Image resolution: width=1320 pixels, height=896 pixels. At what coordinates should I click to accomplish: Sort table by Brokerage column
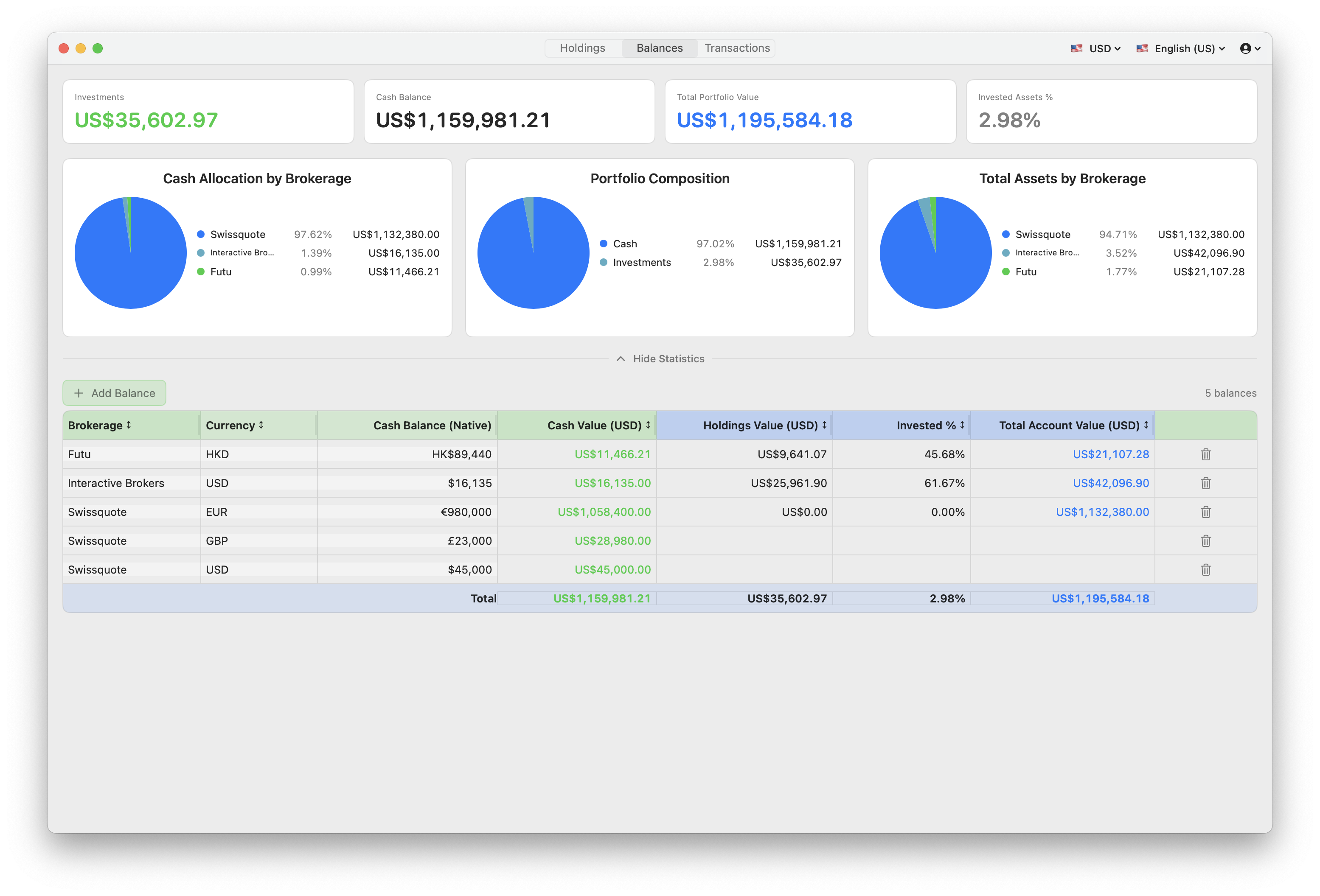(99, 425)
